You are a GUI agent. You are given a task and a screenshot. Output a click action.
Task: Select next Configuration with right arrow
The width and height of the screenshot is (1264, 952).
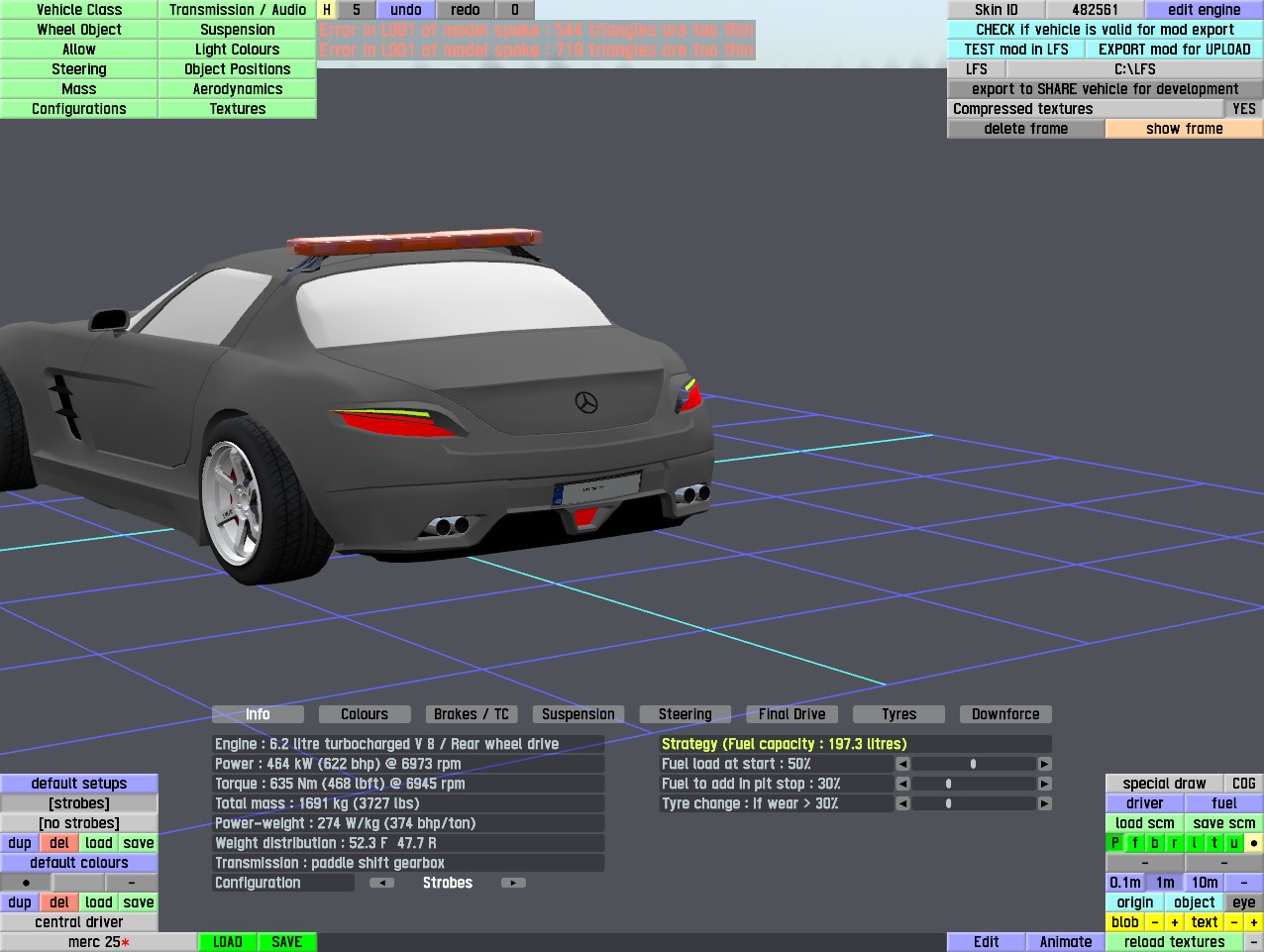(x=513, y=883)
